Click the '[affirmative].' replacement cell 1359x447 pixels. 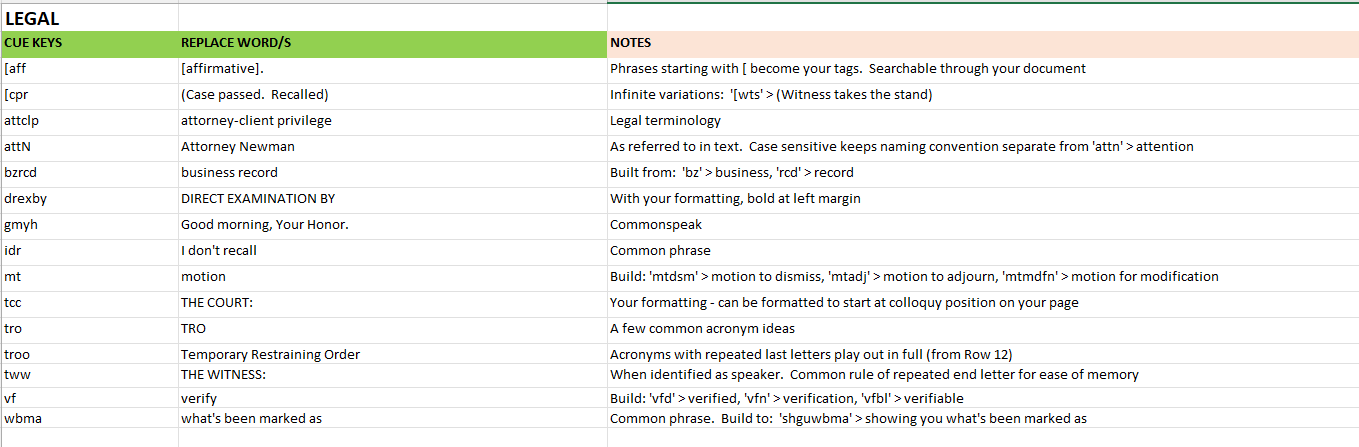click(x=392, y=70)
